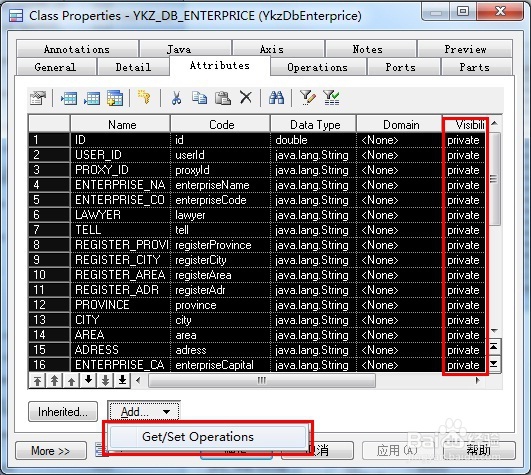The image size is (531, 475).
Task: Click the enterpriseCapital code cell
Action: [x=220, y=365]
